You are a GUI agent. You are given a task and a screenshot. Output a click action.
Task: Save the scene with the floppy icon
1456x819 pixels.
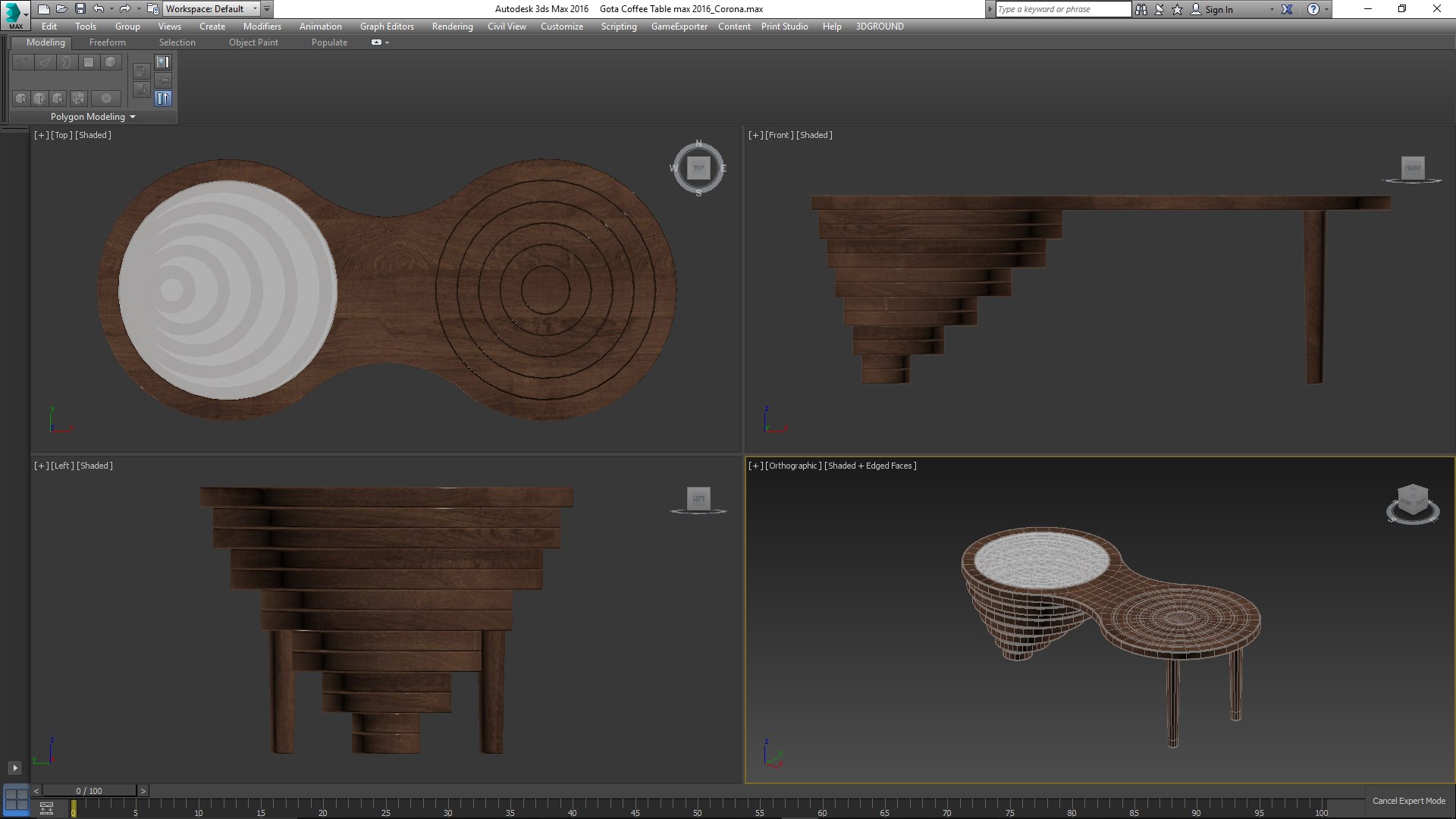tap(80, 9)
